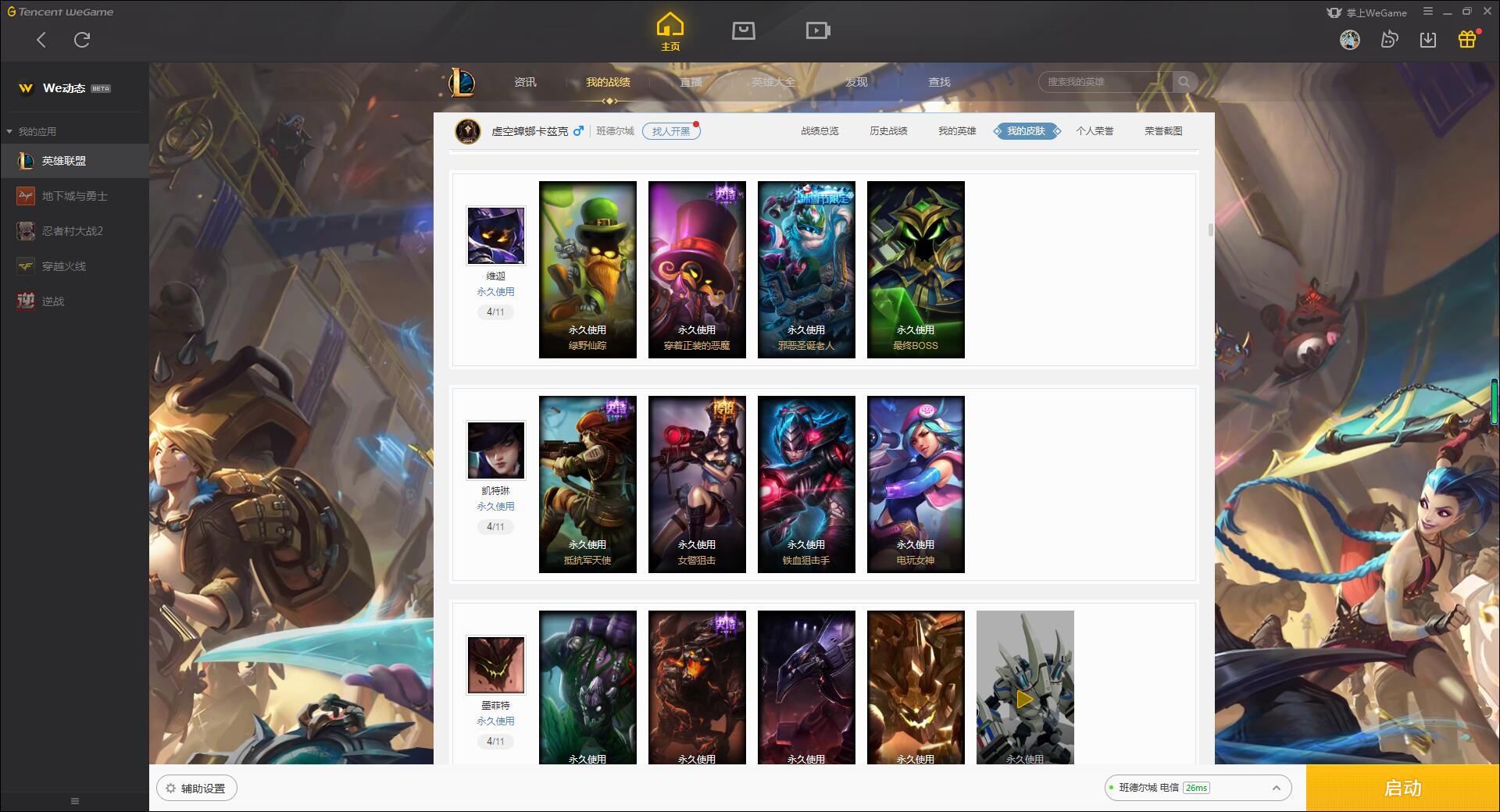Viewport: 1500px width, 812px height.
Task: Click the 启动 launch button
Action: [1403, 789]
